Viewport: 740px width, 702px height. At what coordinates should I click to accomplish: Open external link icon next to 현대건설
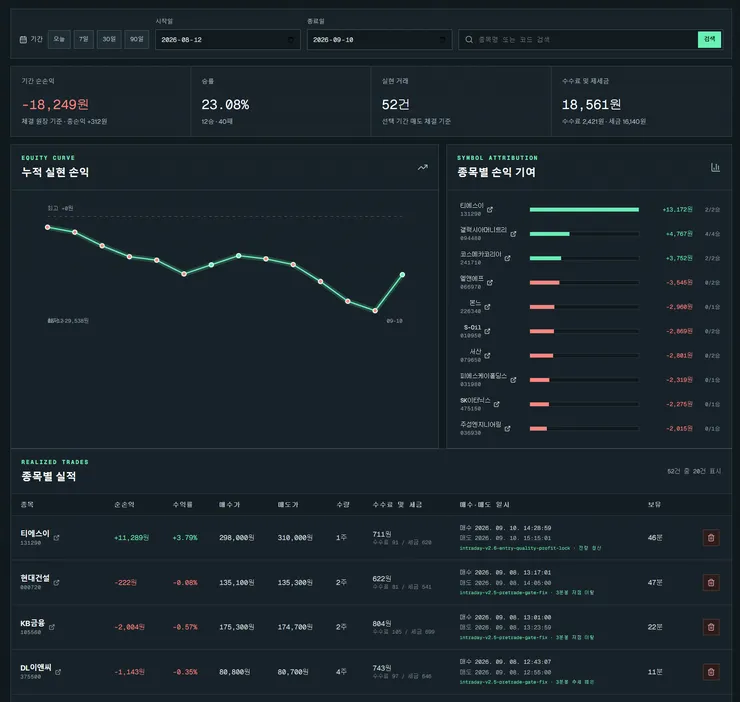56,583
